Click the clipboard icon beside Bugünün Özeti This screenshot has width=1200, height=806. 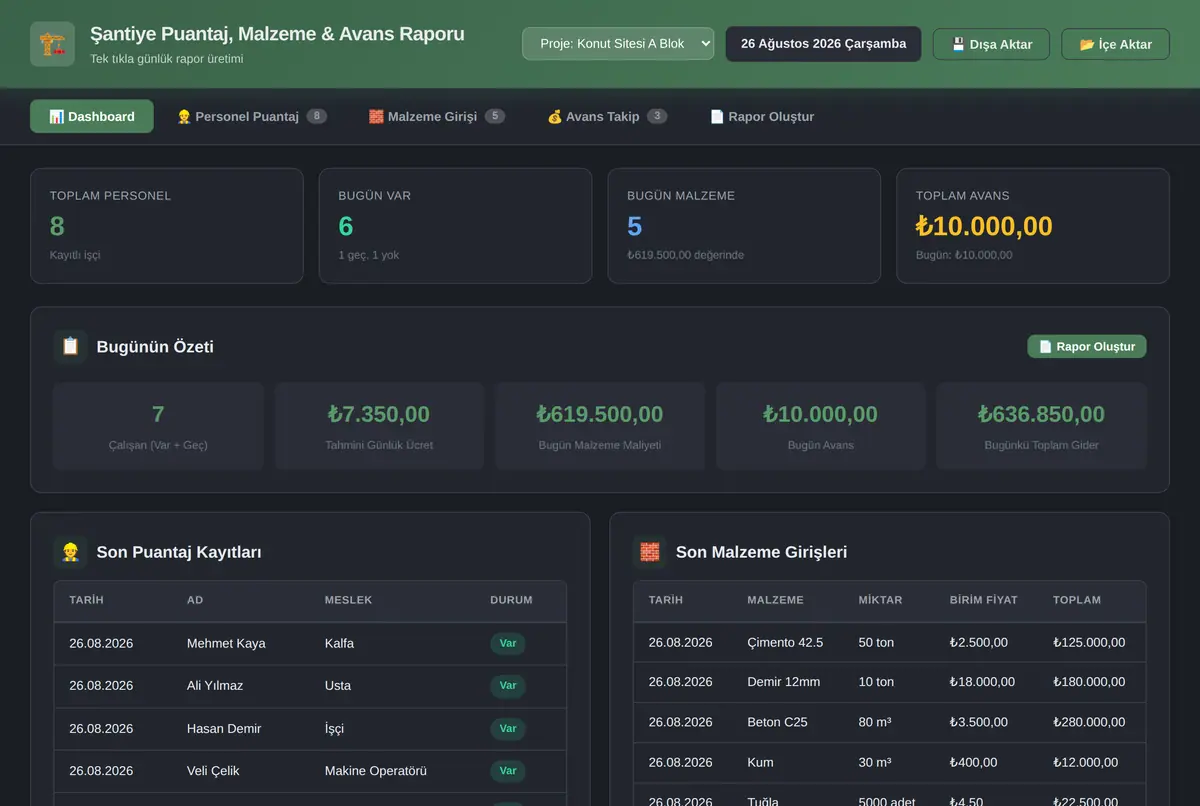[x=70, y=347]
